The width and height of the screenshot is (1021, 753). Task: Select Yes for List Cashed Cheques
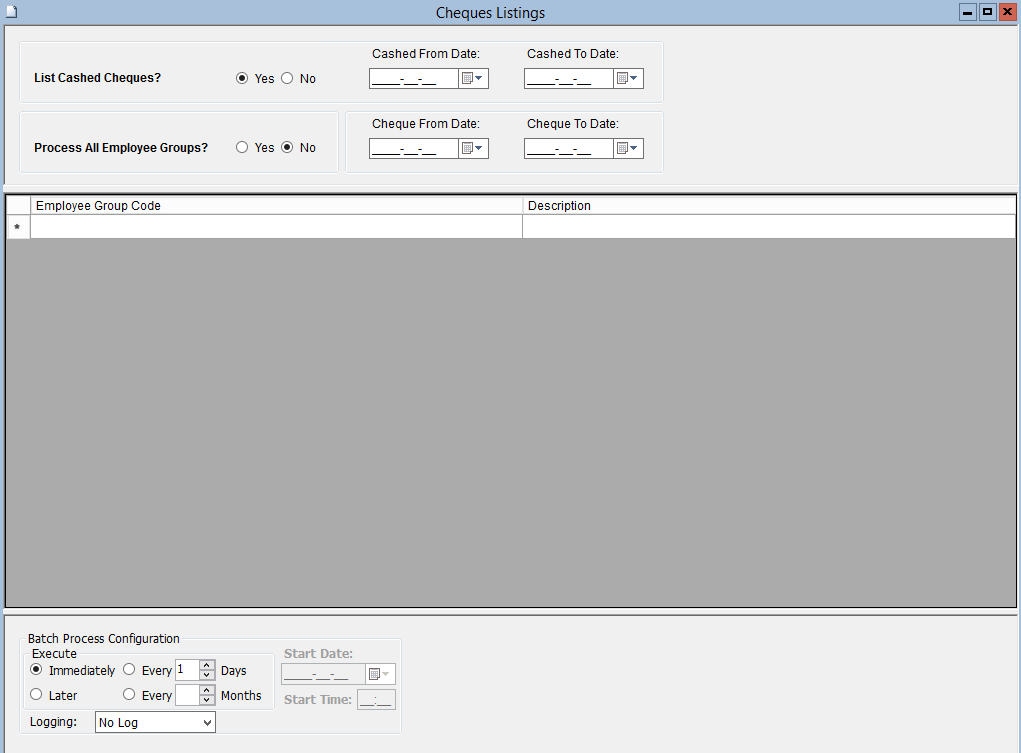242,79
